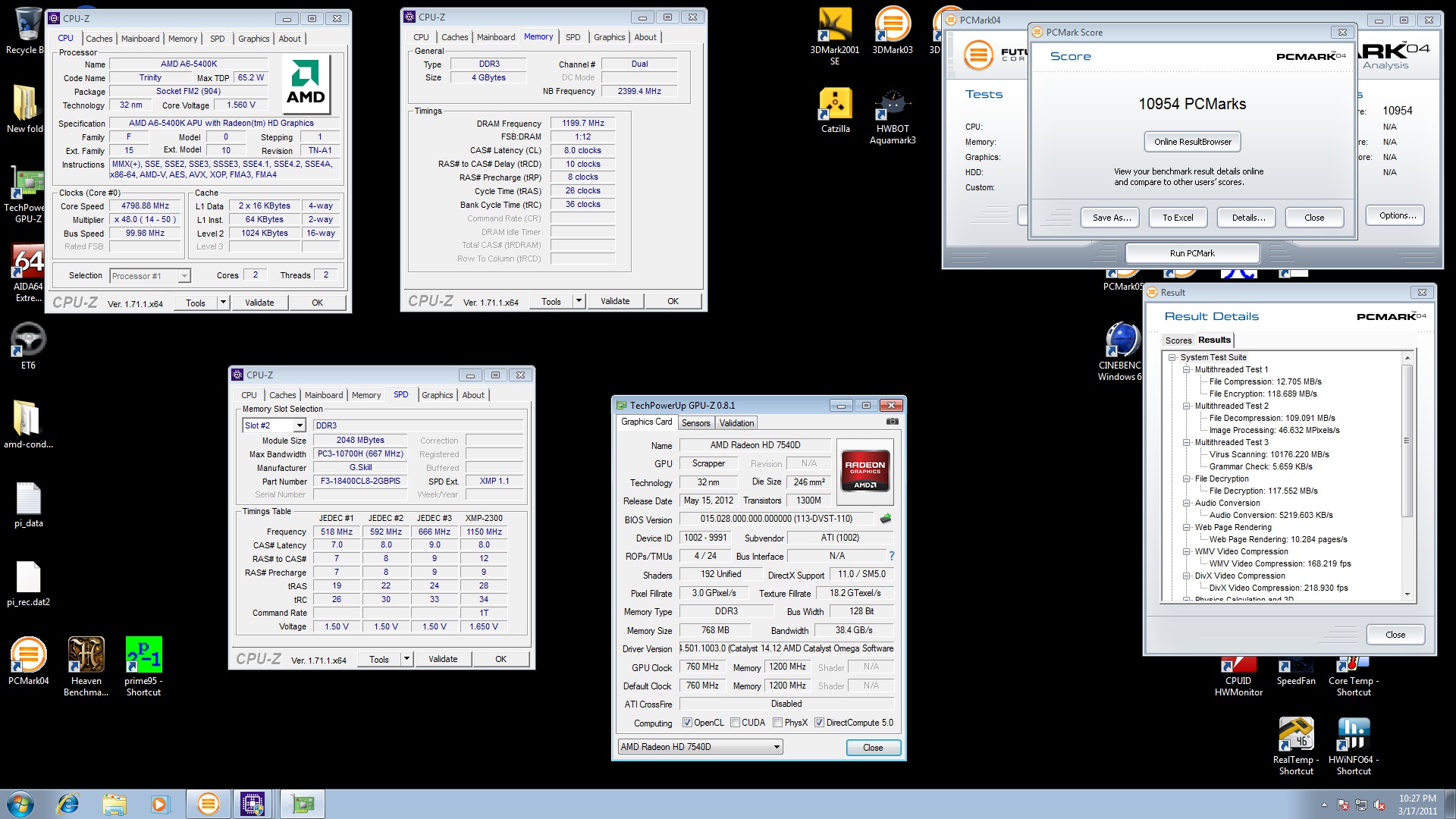Open Internet Explorer from the taskbar
The width and height of the screenshot is (1456, 819).
(68, 804)
